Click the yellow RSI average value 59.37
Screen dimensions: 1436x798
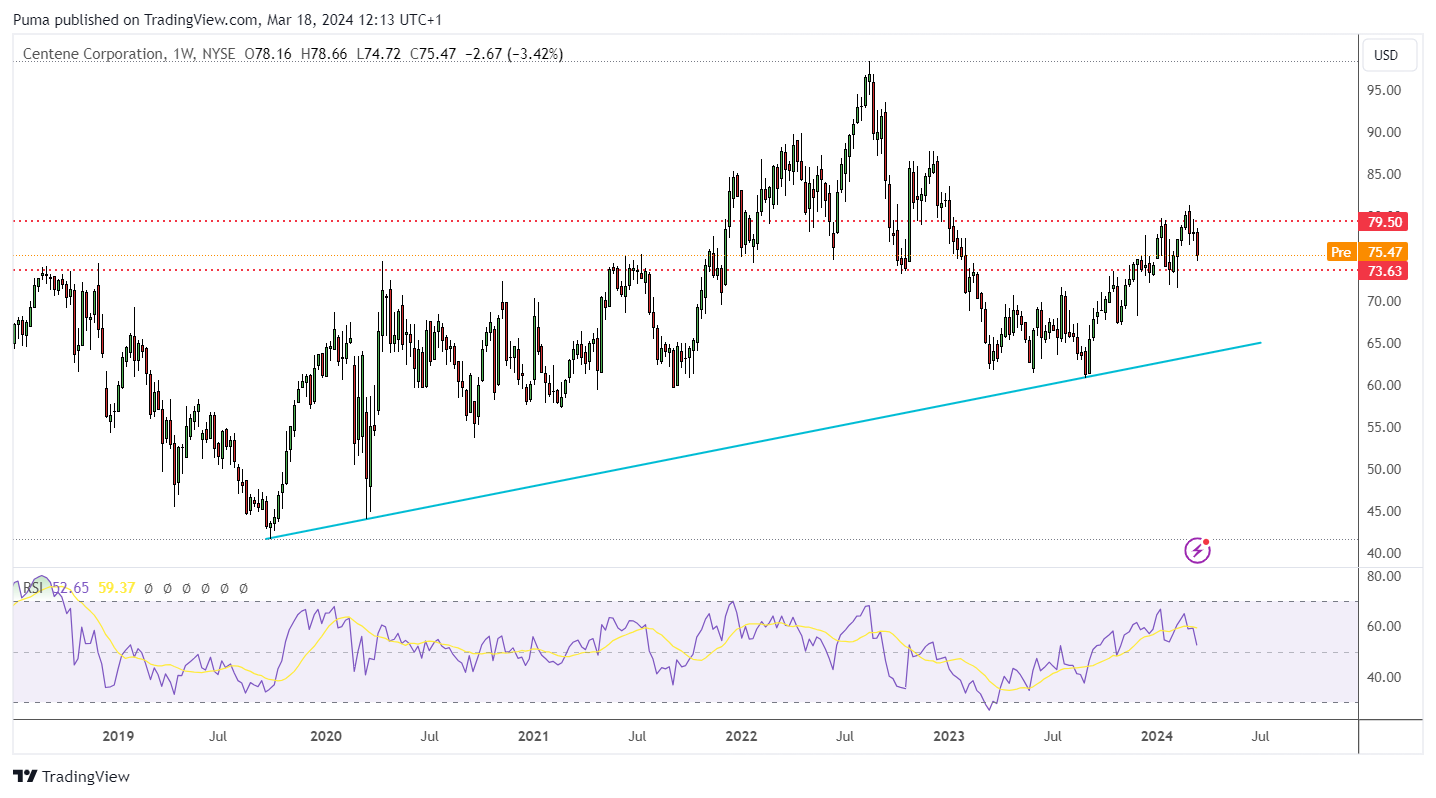coord(117,589)
